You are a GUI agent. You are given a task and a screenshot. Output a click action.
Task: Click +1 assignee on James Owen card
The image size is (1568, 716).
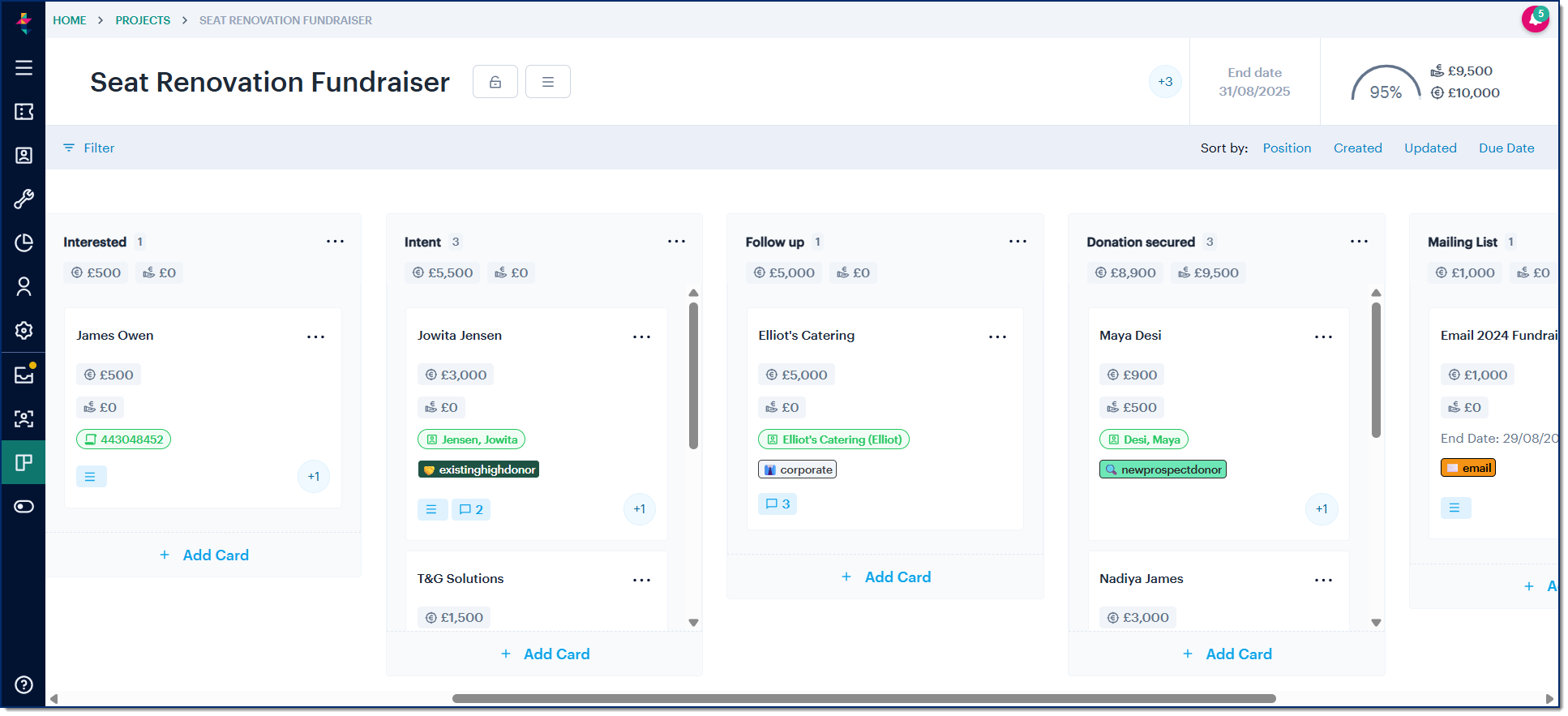[x=314, y=477]
